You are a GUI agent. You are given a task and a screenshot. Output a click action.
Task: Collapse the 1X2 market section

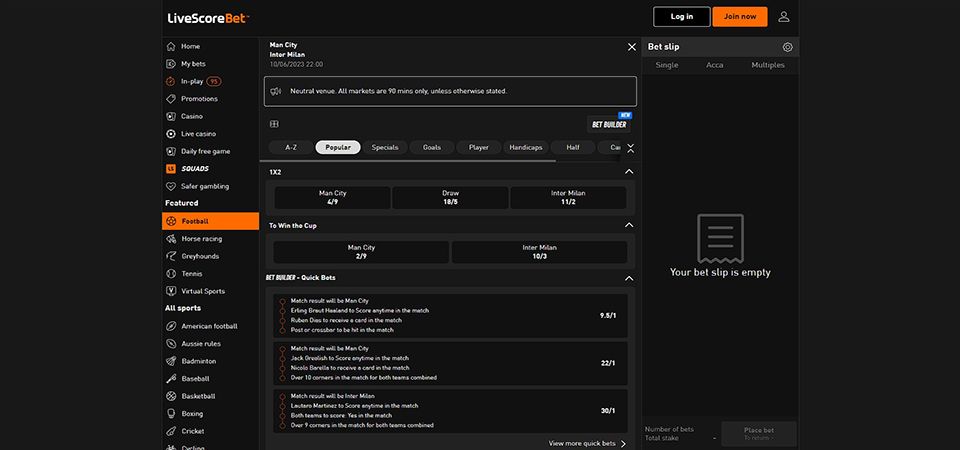pos(629,172)
